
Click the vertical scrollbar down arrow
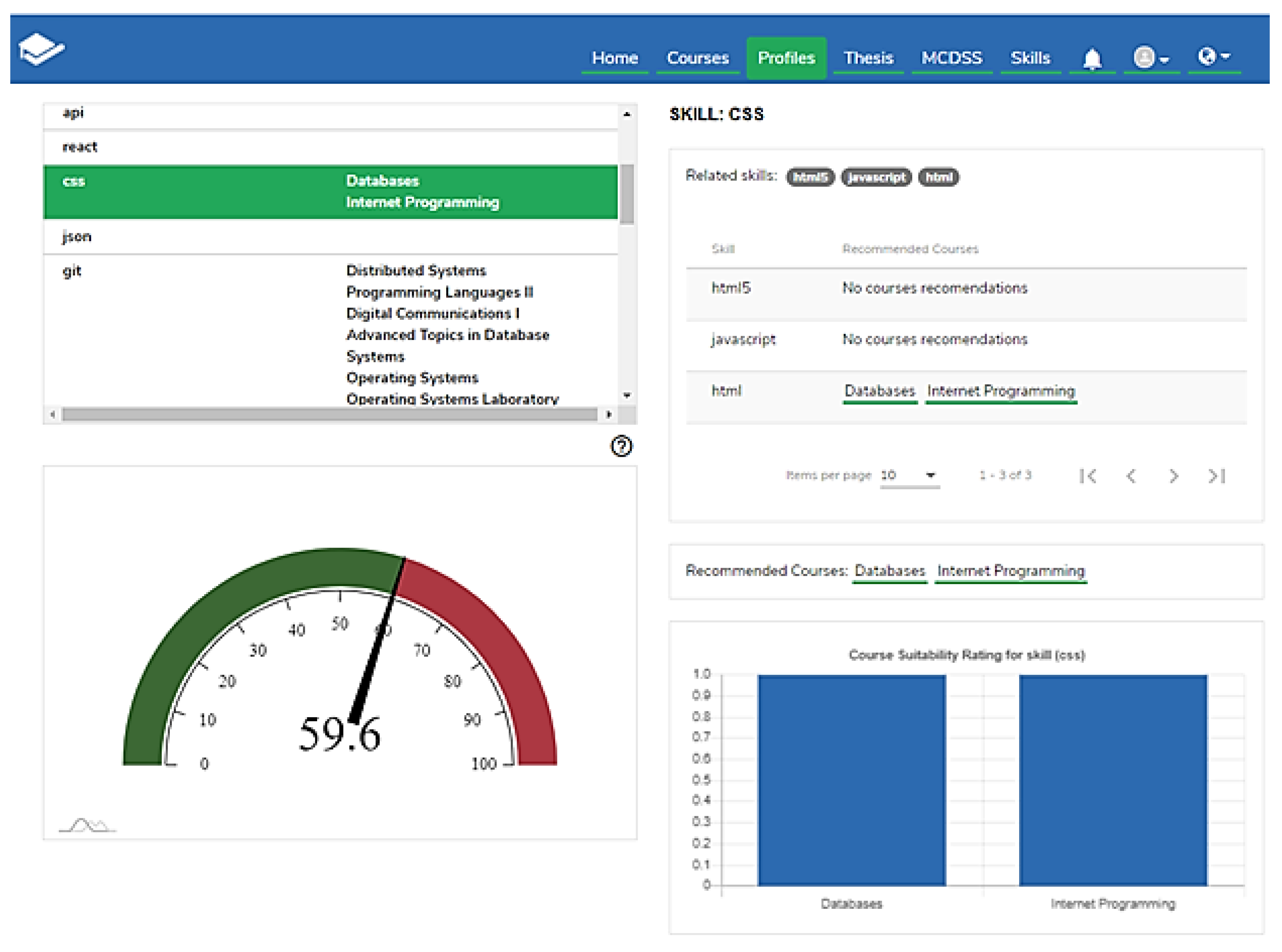627,395
